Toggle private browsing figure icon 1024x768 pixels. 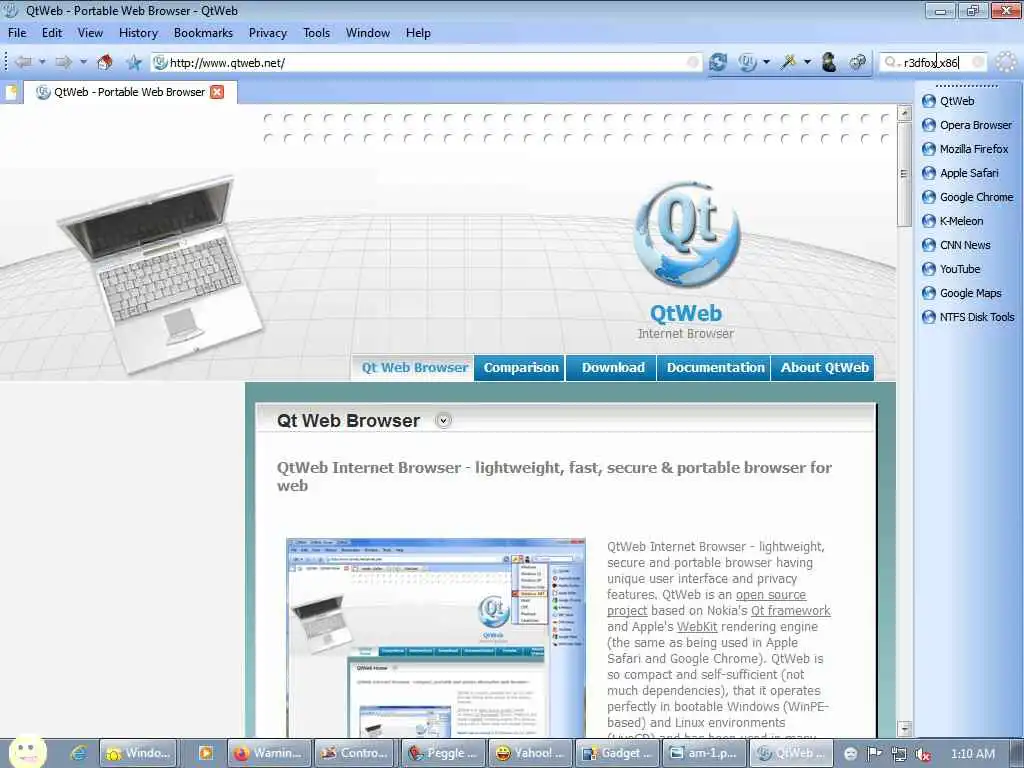(829, 63)
